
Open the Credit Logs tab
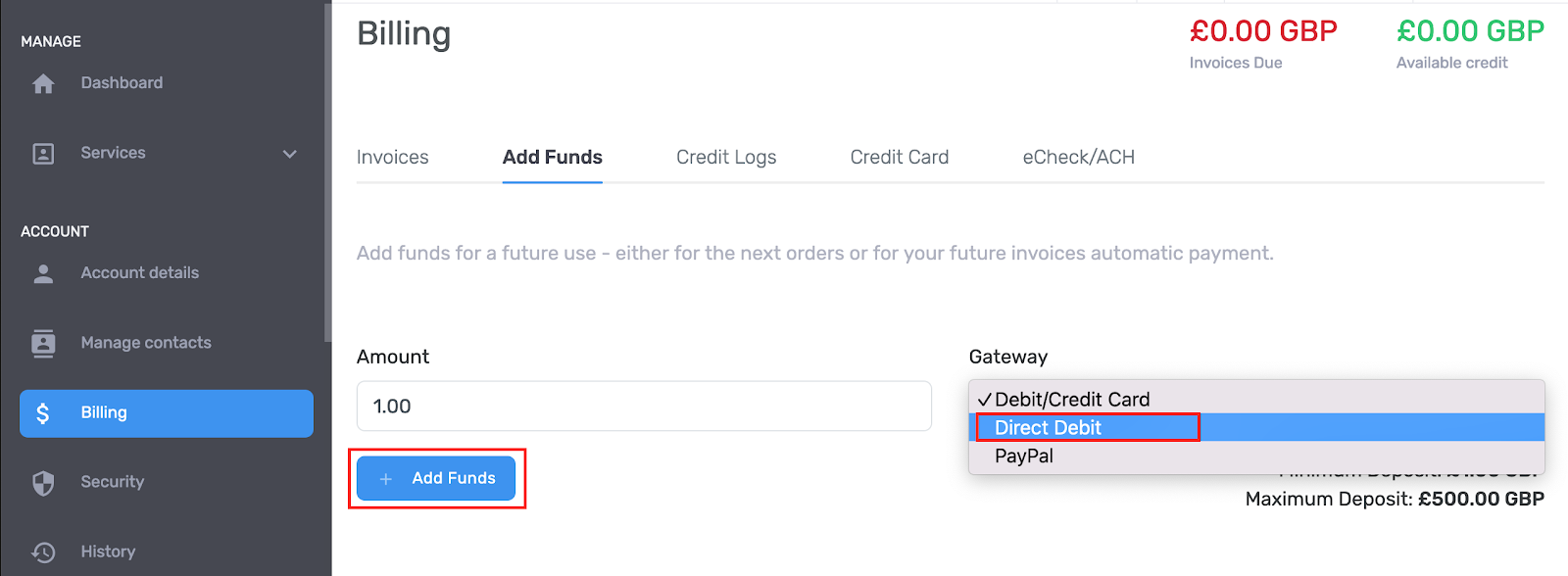pyautogui.click(x=726, y=158)
